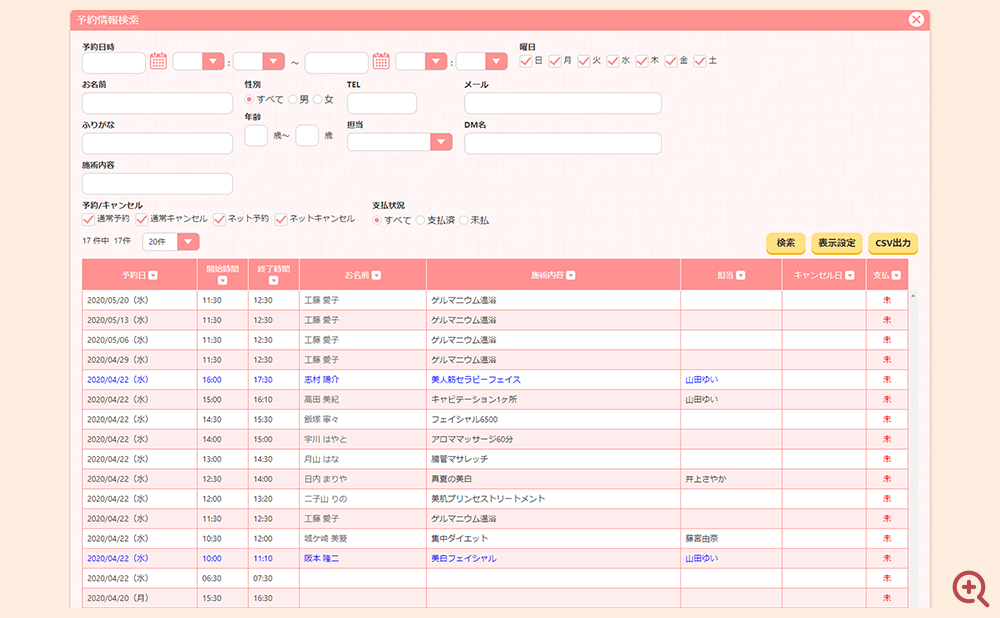Select 支払済 payment status radio

[x=420, y=220]
